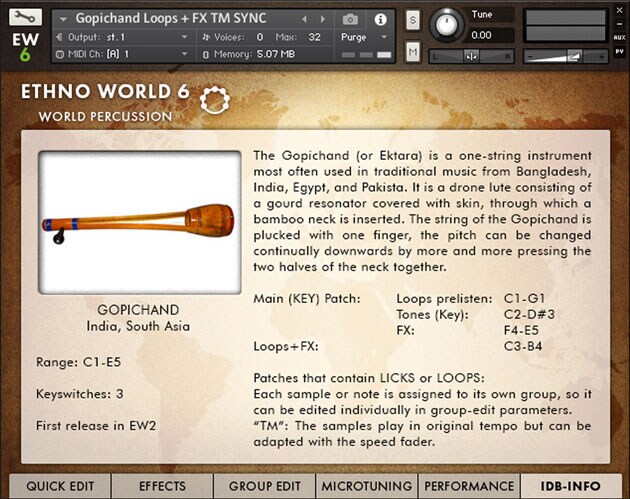Open the Purge menu

[x=364, y=37]
